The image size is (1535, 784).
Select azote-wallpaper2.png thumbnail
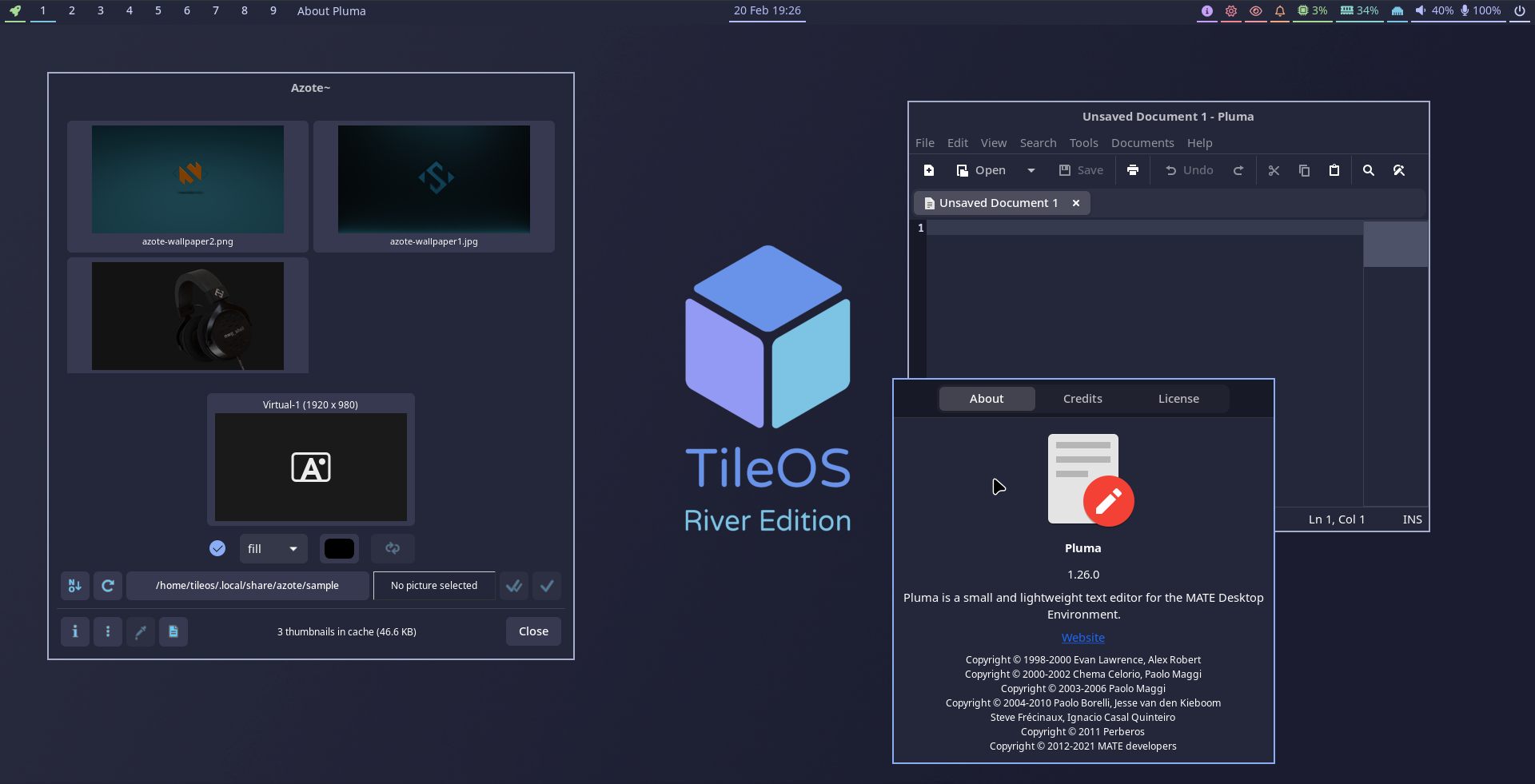tap(188, 186)
